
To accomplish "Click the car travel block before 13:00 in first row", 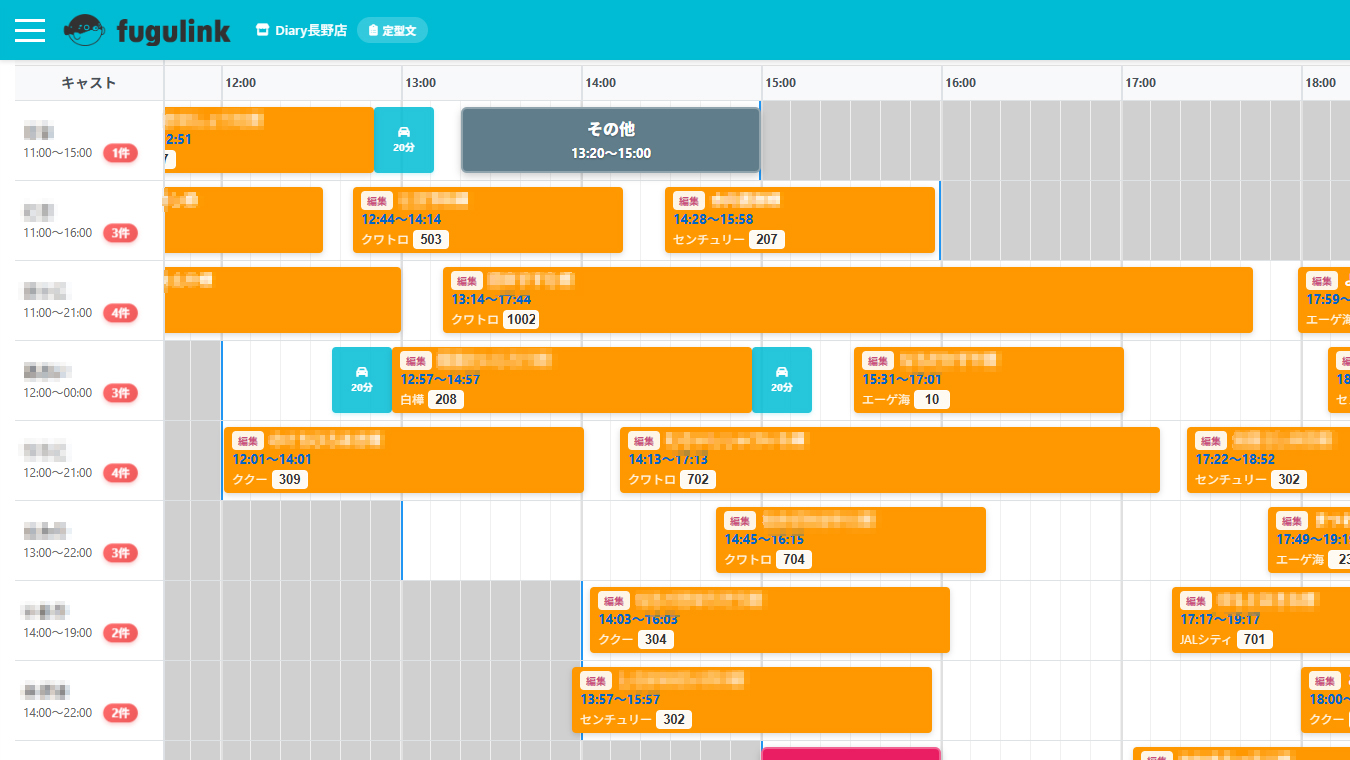I will 403,139.
